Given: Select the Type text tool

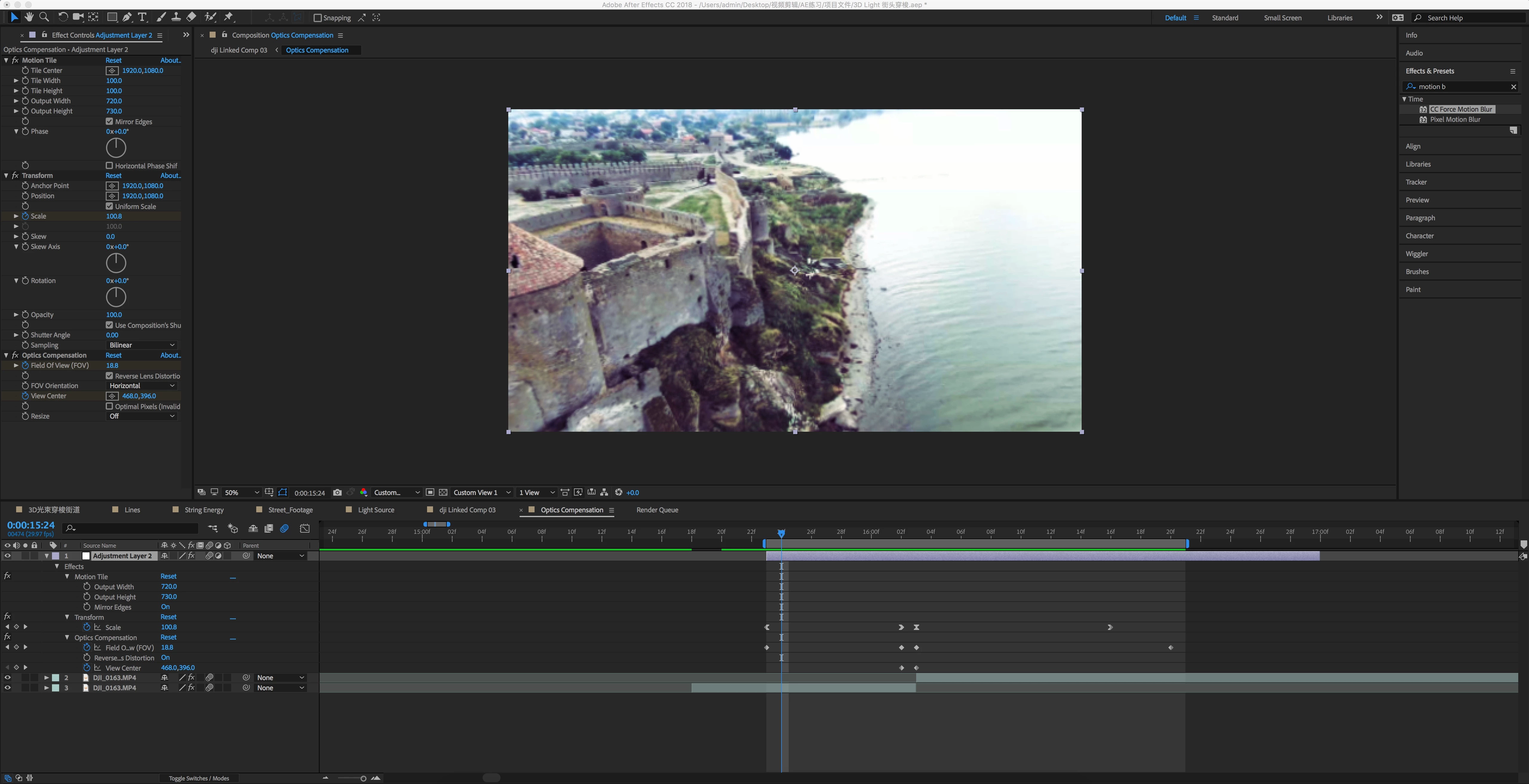Looking at the screenshot, I should coord(142,17).
